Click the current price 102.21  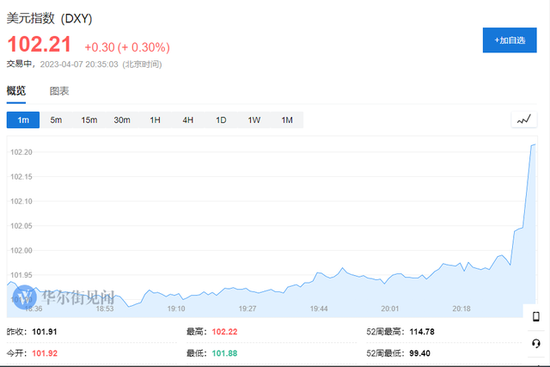pos(39,44)
